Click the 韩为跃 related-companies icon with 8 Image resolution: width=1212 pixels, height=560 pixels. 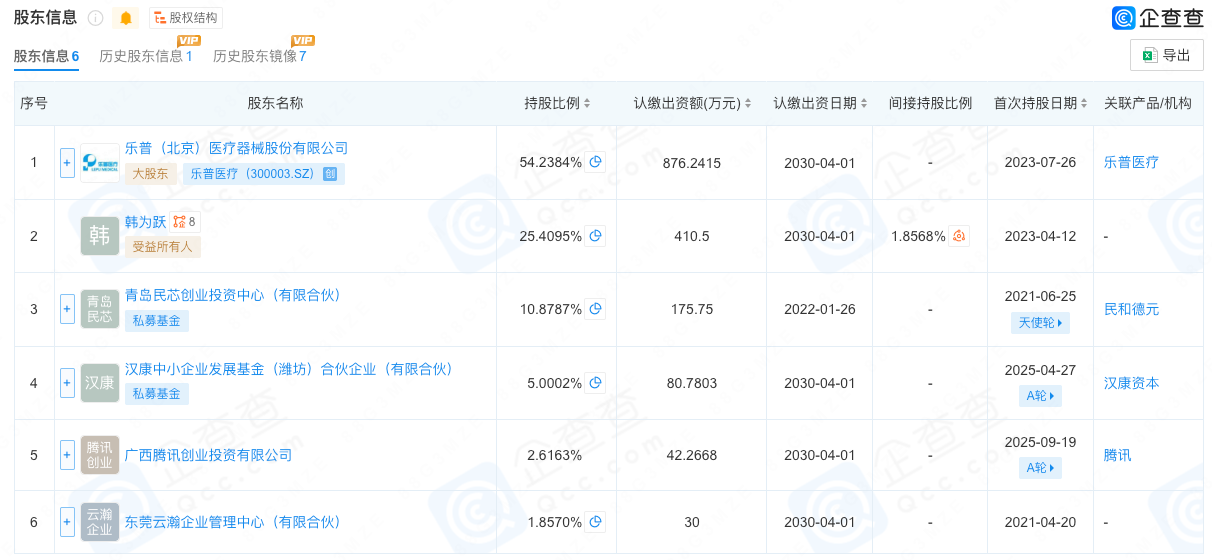pyautogui.click(x=185, y=222)
